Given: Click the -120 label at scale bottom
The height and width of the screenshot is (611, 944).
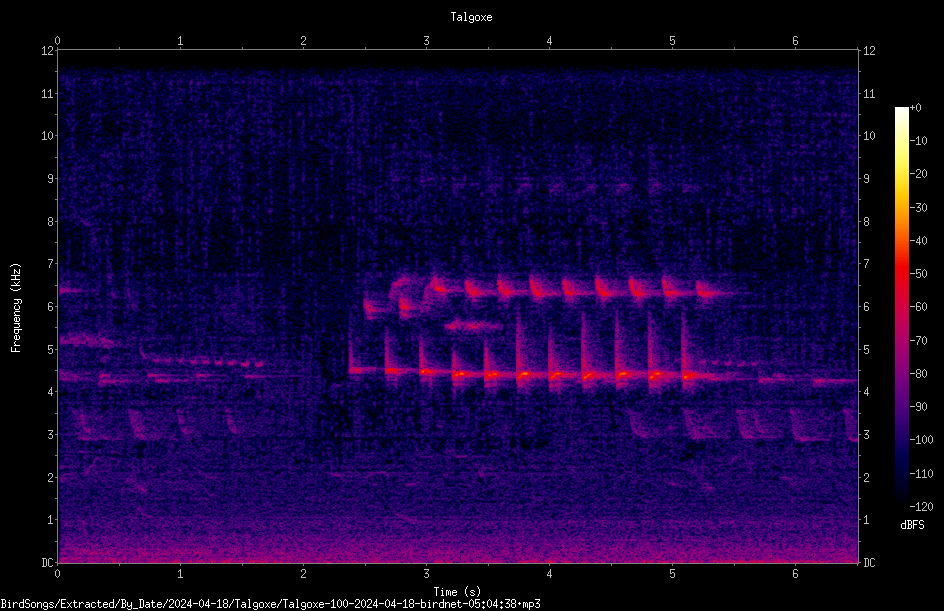Looking at the screenshot, I should pos(921,506).
